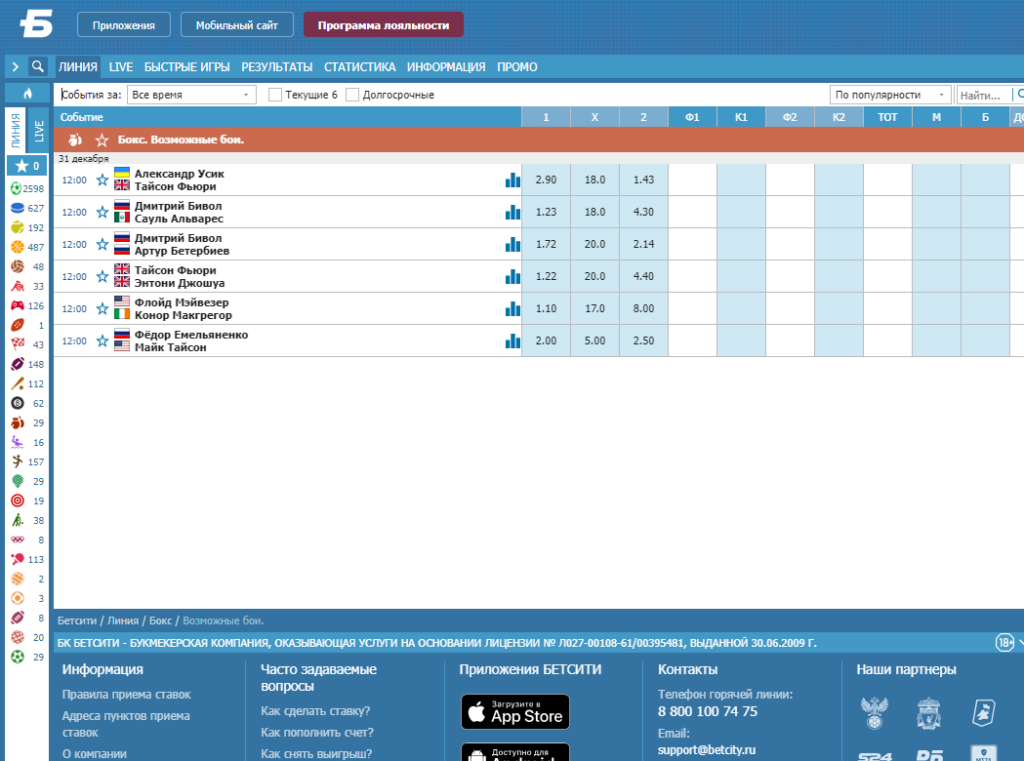Select odds 8.00 for Конор Макгрегор
The height and width of the screenshot is (761, 1024).
point(643,308)
